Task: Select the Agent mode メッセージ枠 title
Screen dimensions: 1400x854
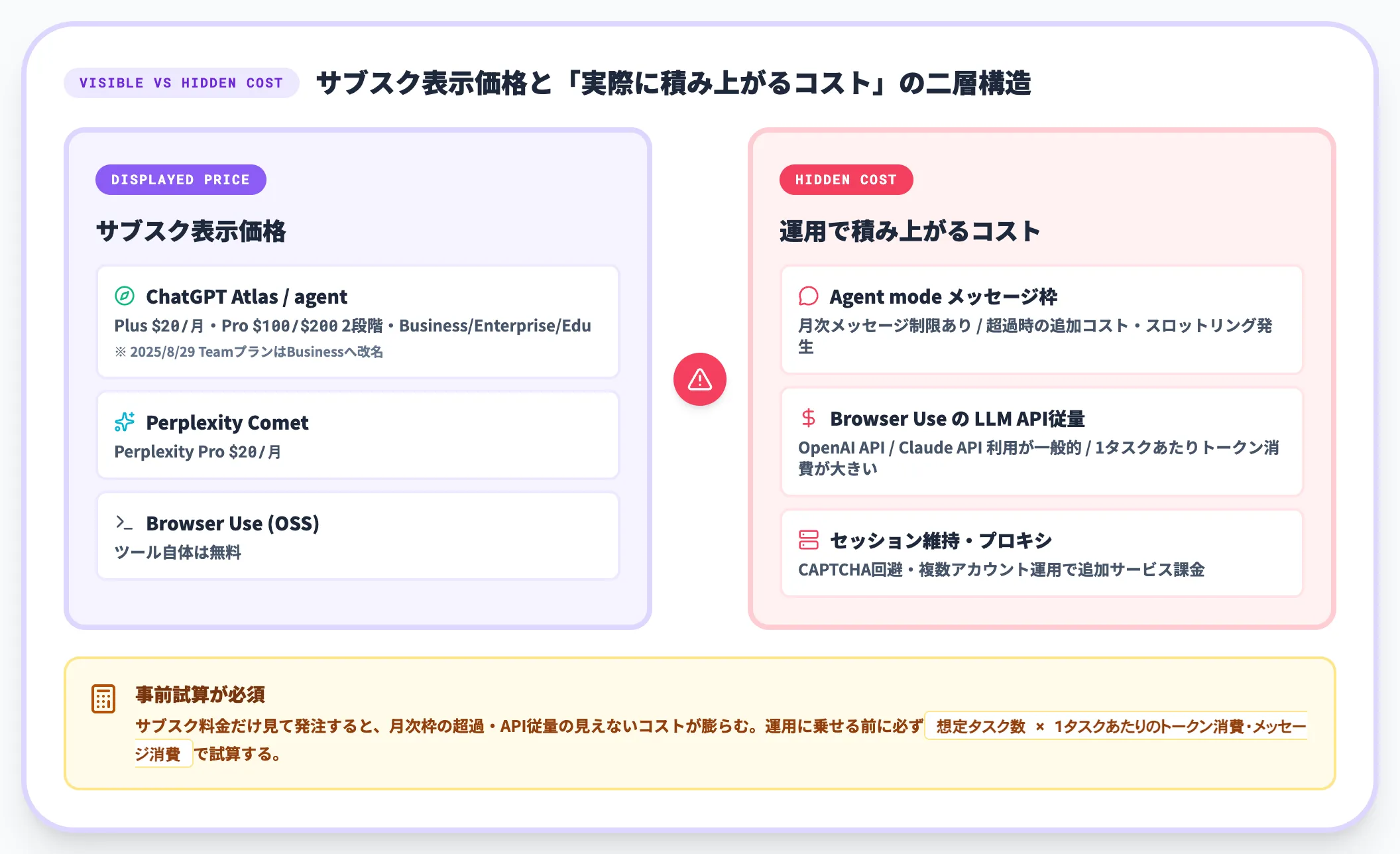Action: coord(944,296)
